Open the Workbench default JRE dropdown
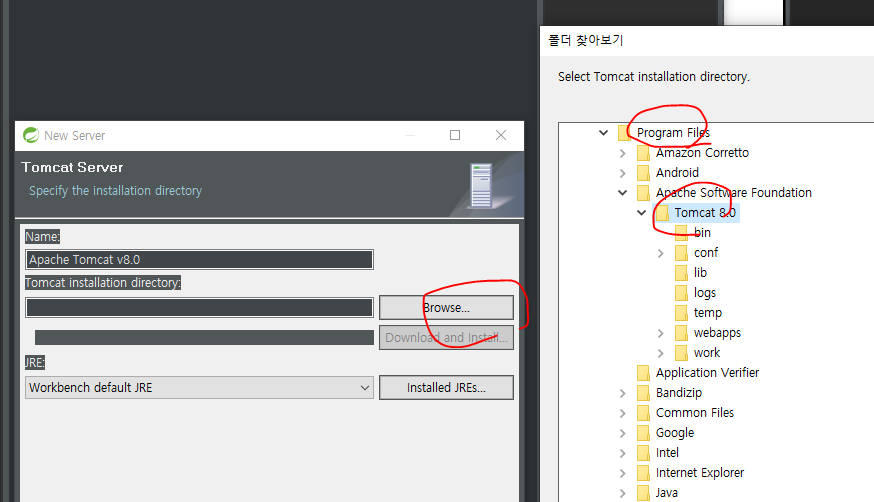The width and height of the screenshot is (874, 502). pos(199,387)
